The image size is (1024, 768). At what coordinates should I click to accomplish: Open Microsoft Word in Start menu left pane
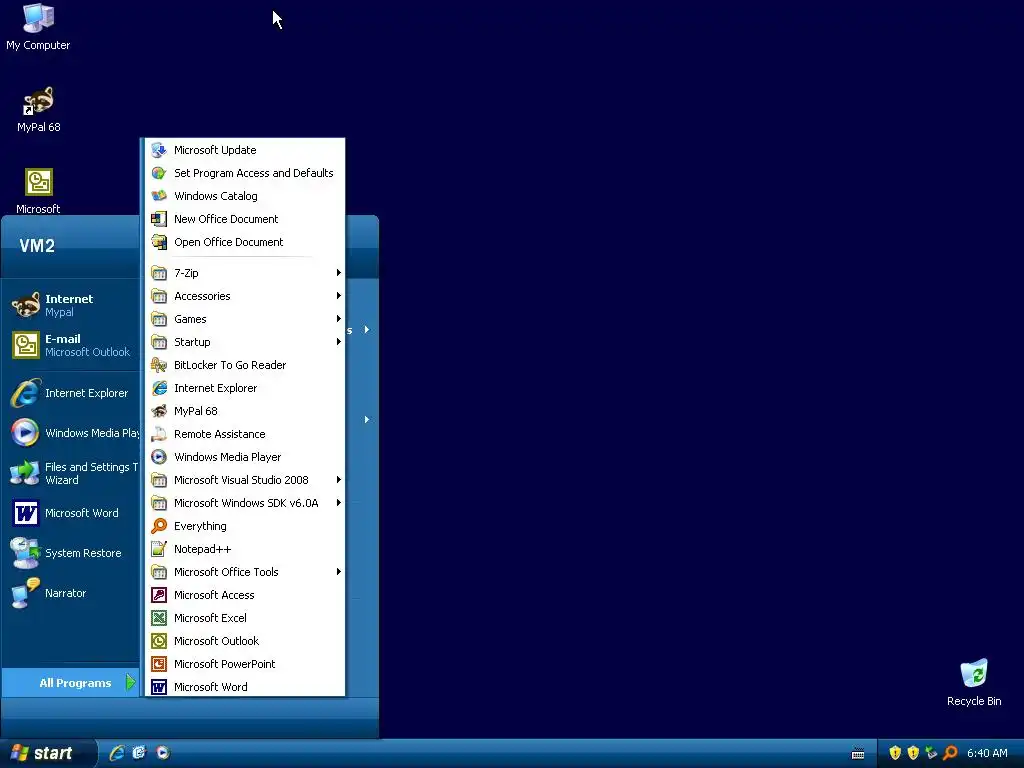click(71, 513)
